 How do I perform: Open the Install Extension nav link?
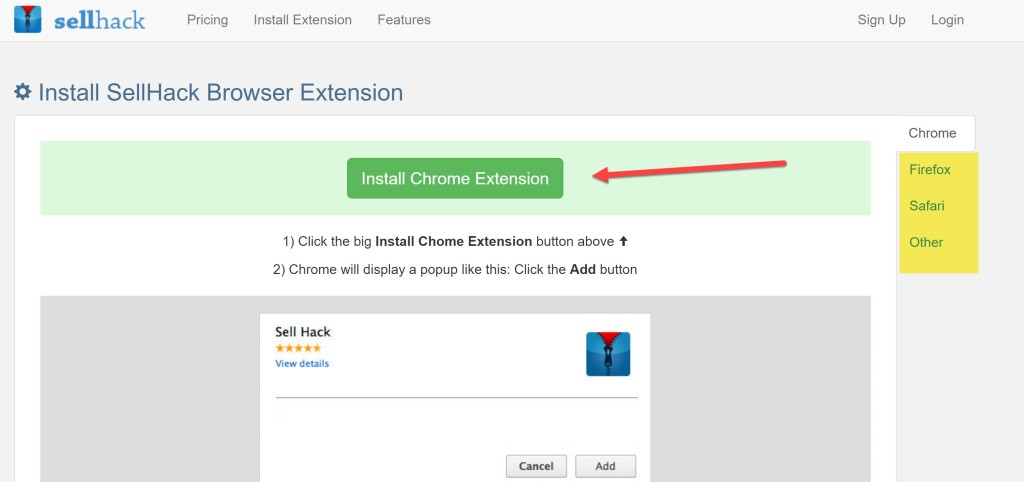[x=302, y=20]
